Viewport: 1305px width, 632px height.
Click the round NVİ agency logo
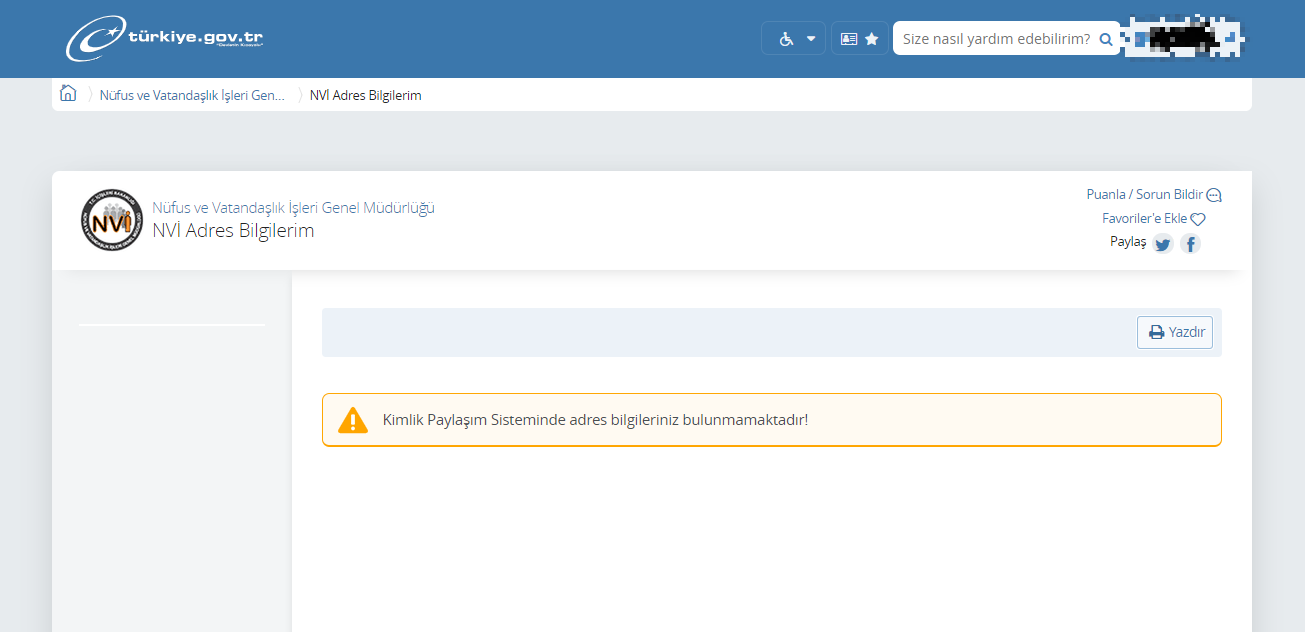click(x=112, y=220)
